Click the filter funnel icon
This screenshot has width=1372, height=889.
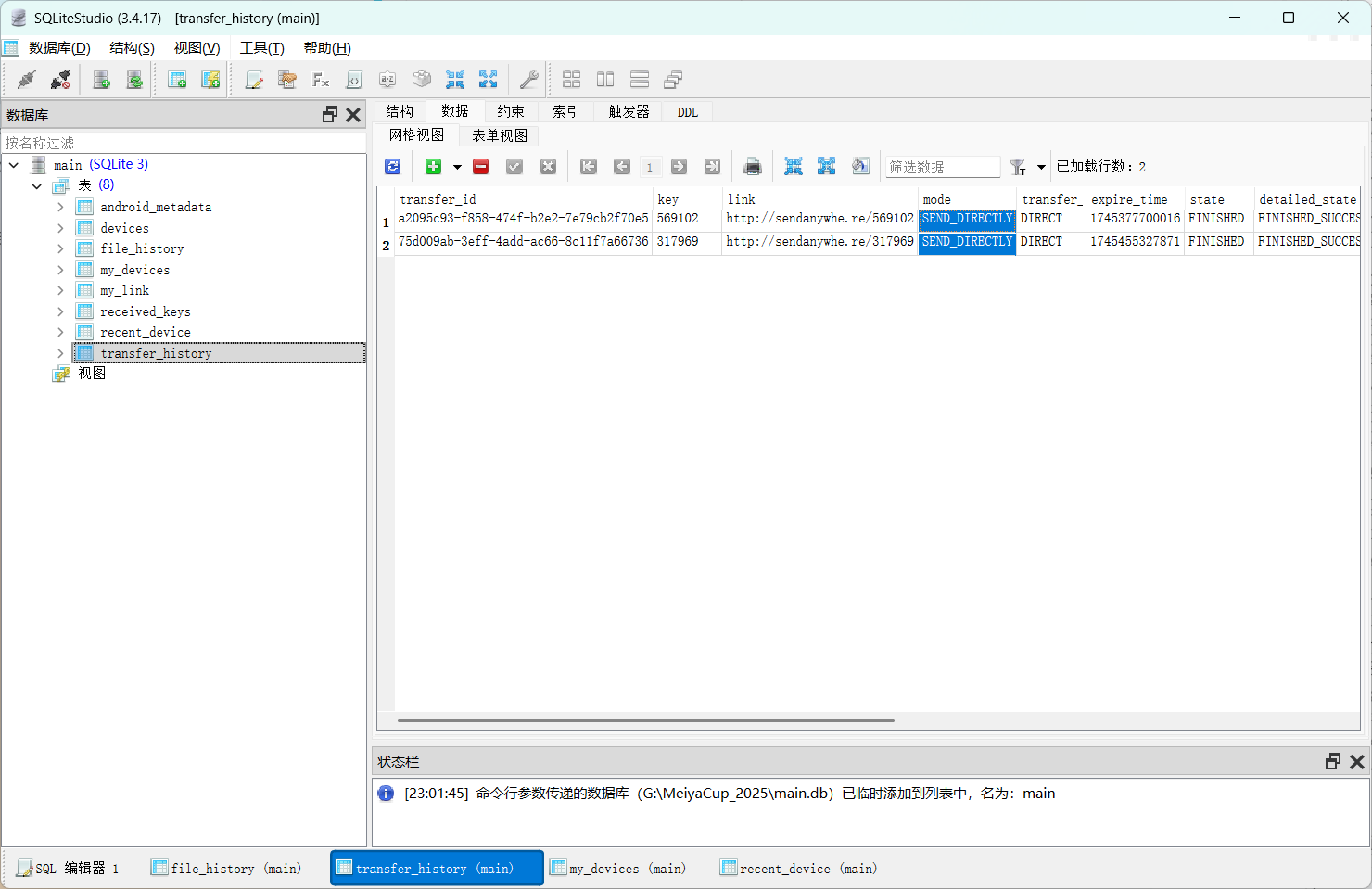pyautogui.click(x=1017, y=167)
